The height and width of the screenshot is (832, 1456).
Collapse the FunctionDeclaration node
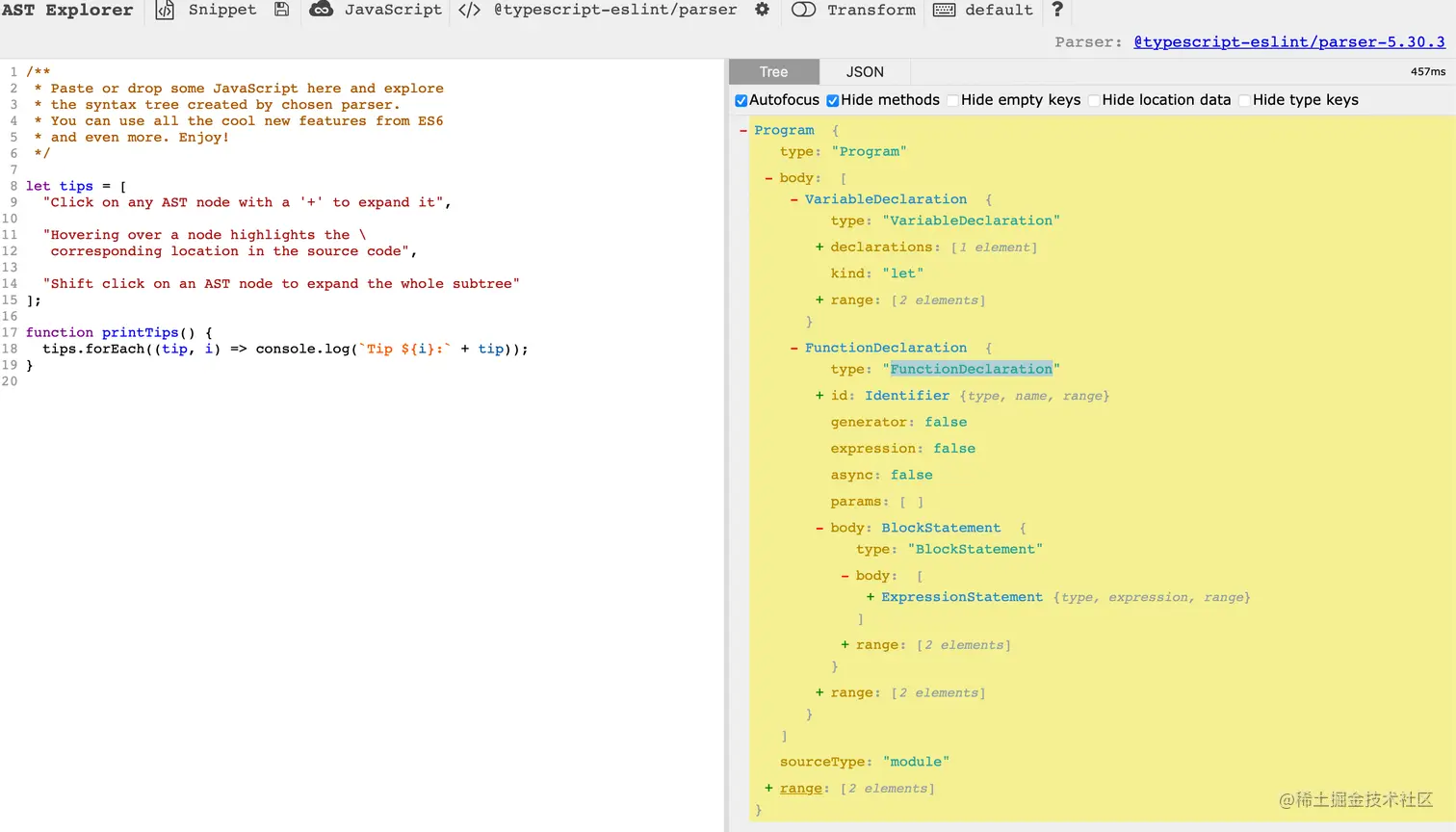click(x=794, y=348)
